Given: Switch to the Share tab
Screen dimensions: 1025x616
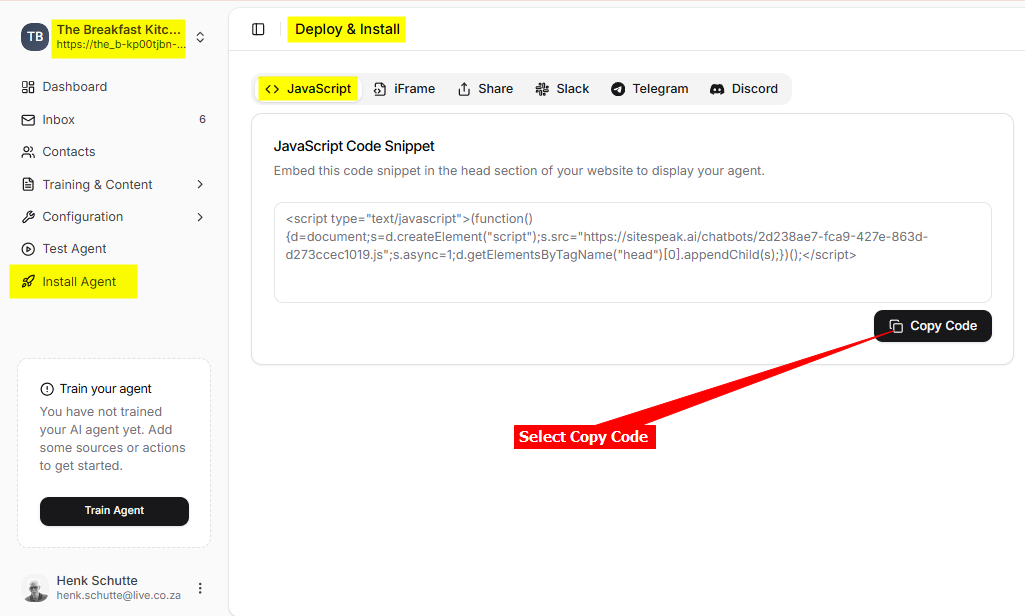Looking at the screenshot, I should [485, 89].
